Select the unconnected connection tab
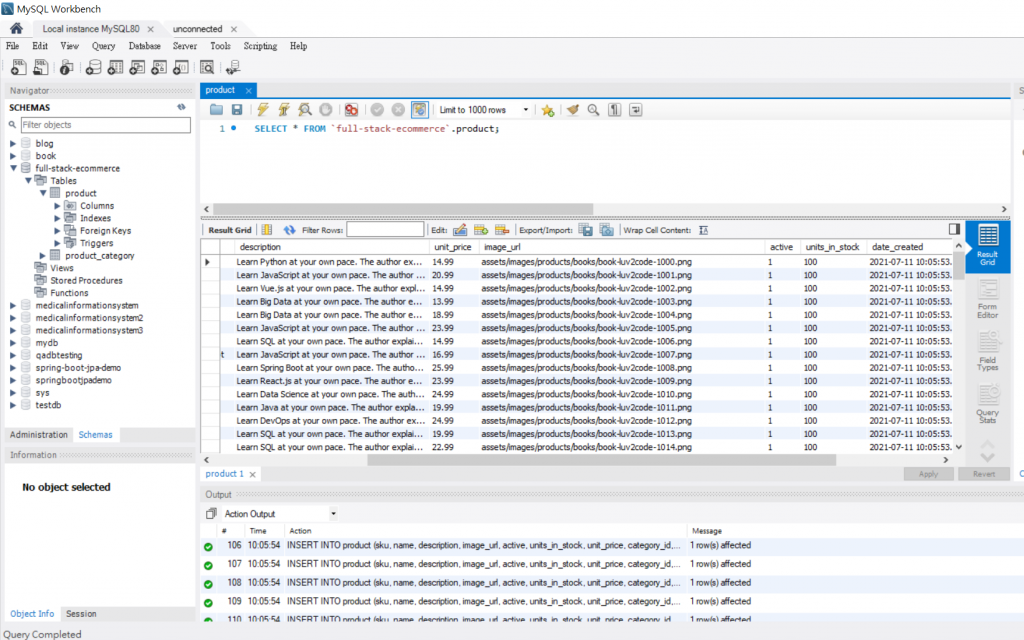This screenshot has height=640, width=1024. click(197, 29)
